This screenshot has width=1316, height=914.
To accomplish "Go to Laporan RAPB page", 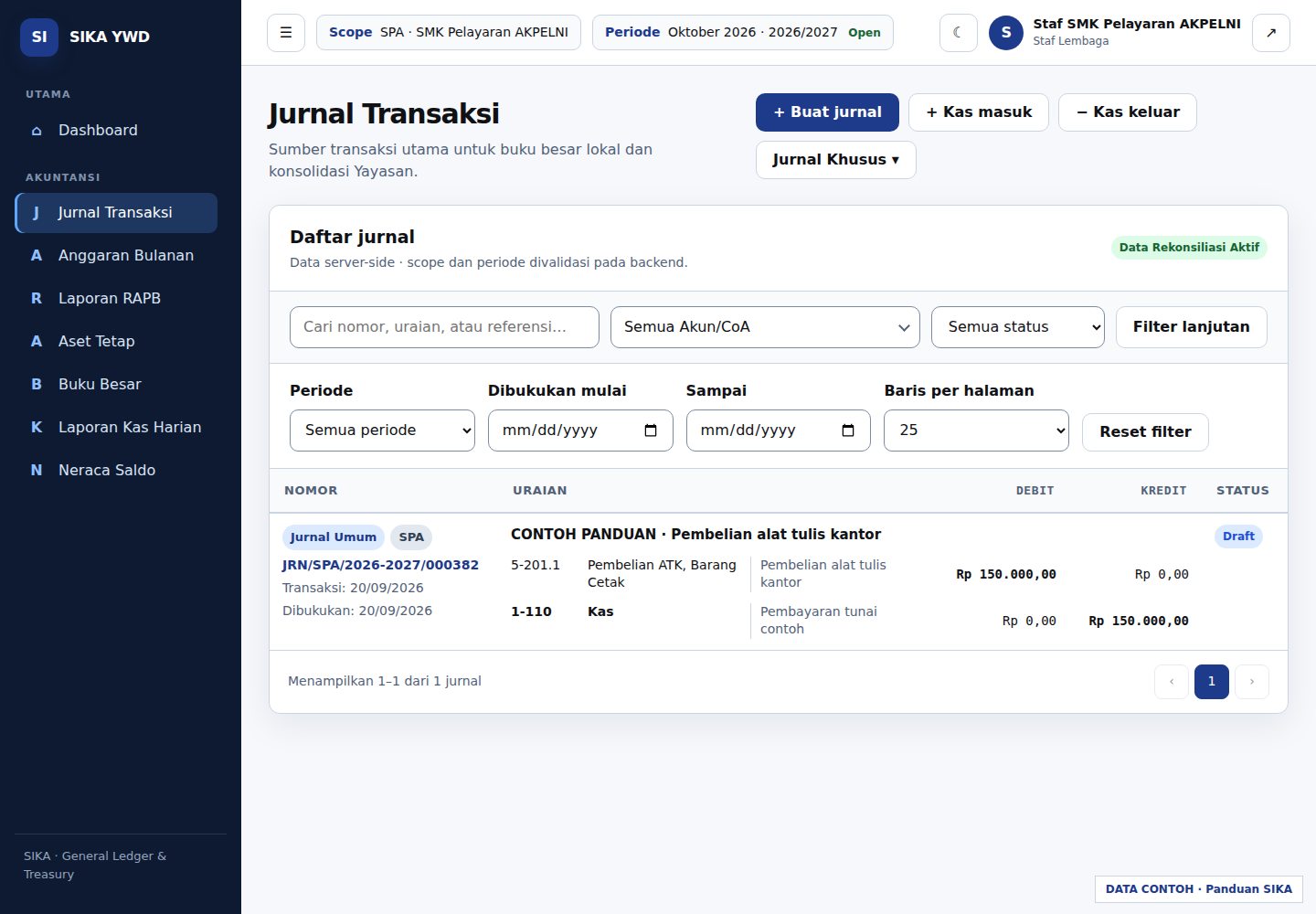I will pos(116,298).
